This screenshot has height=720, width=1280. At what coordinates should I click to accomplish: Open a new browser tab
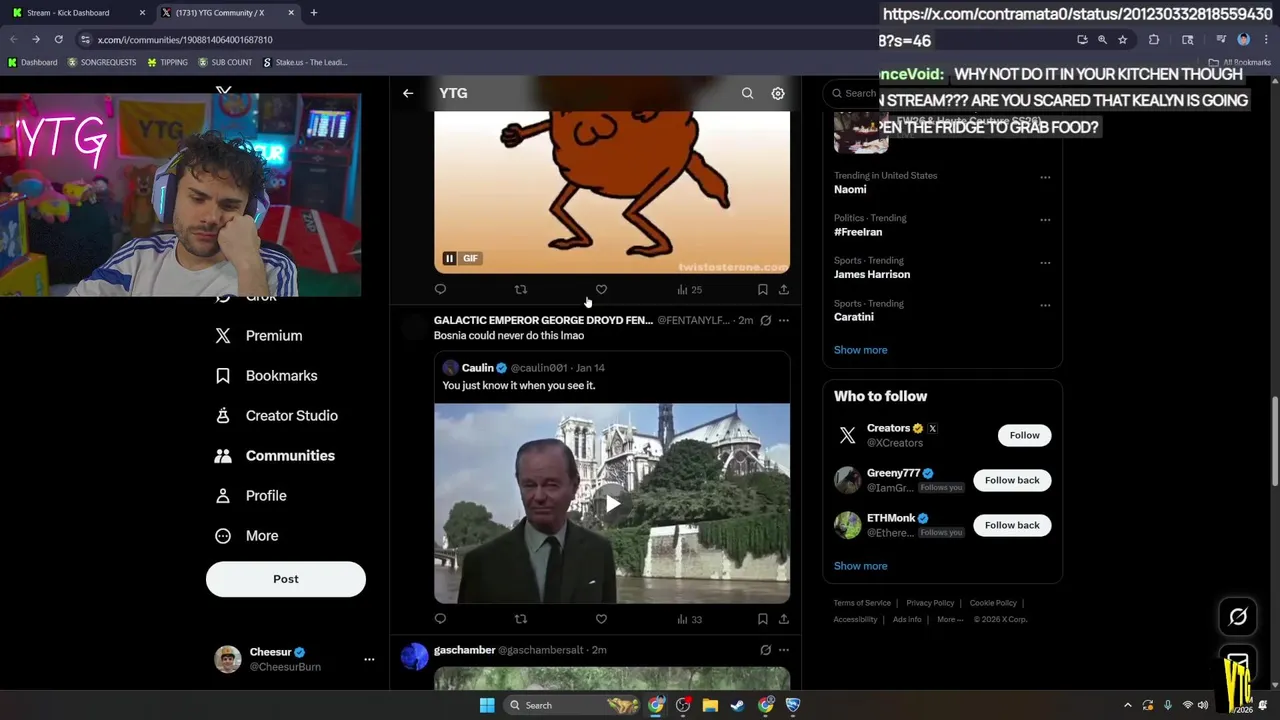(x=314, y=13)
